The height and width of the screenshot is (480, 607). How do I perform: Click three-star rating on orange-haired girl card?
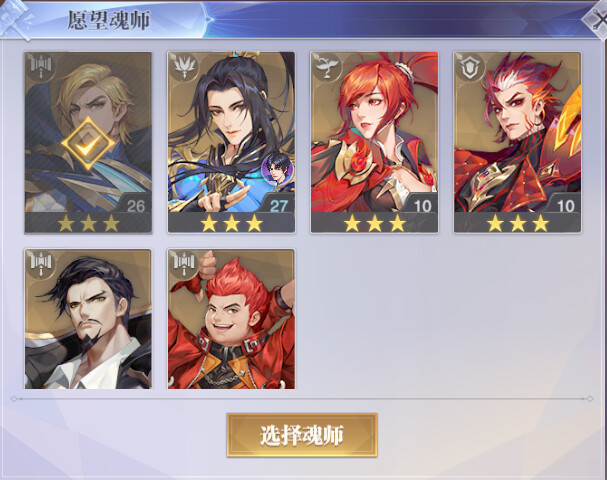click(x=374, y=223)
